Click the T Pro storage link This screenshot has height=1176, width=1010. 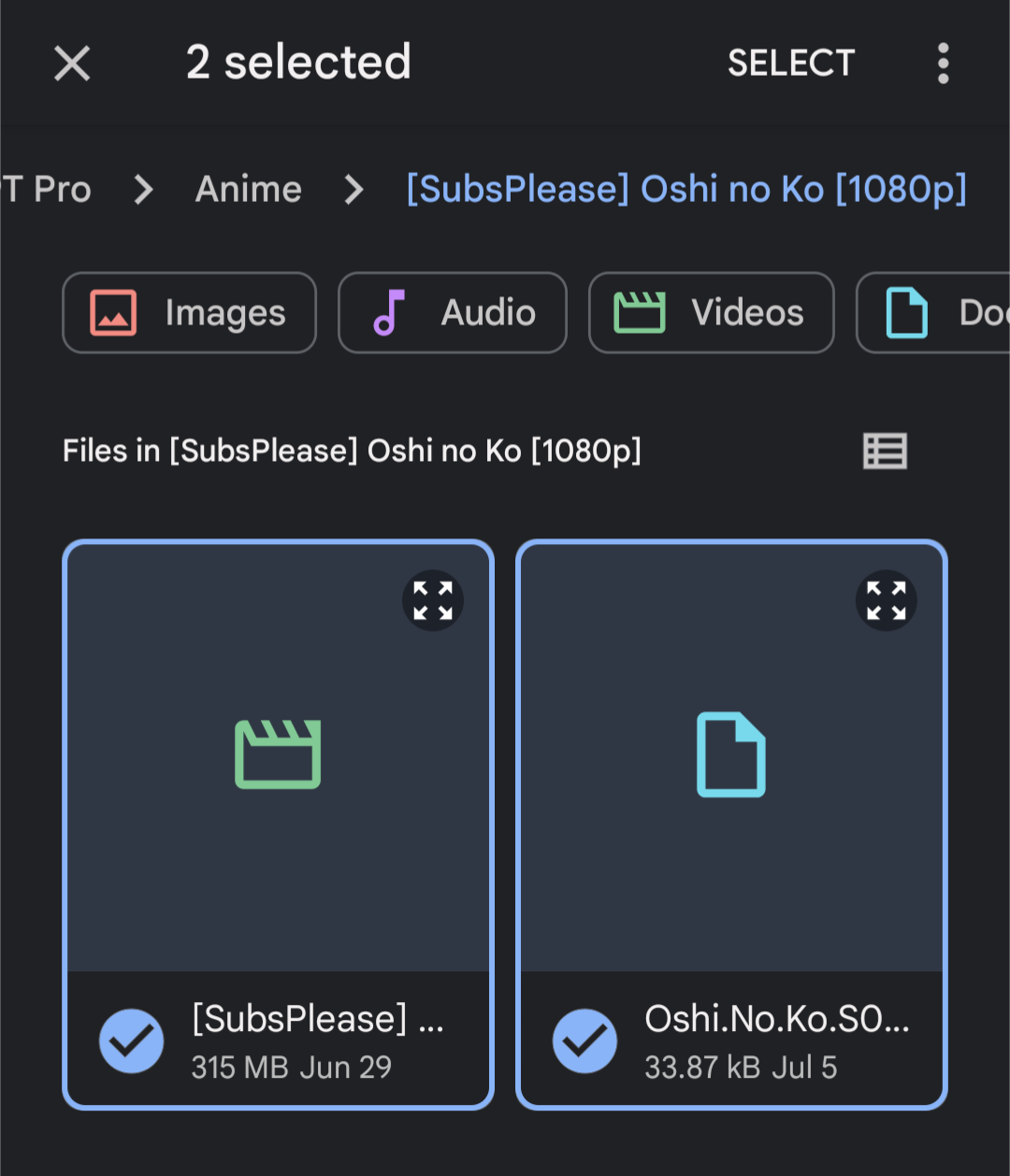(45, 189)
